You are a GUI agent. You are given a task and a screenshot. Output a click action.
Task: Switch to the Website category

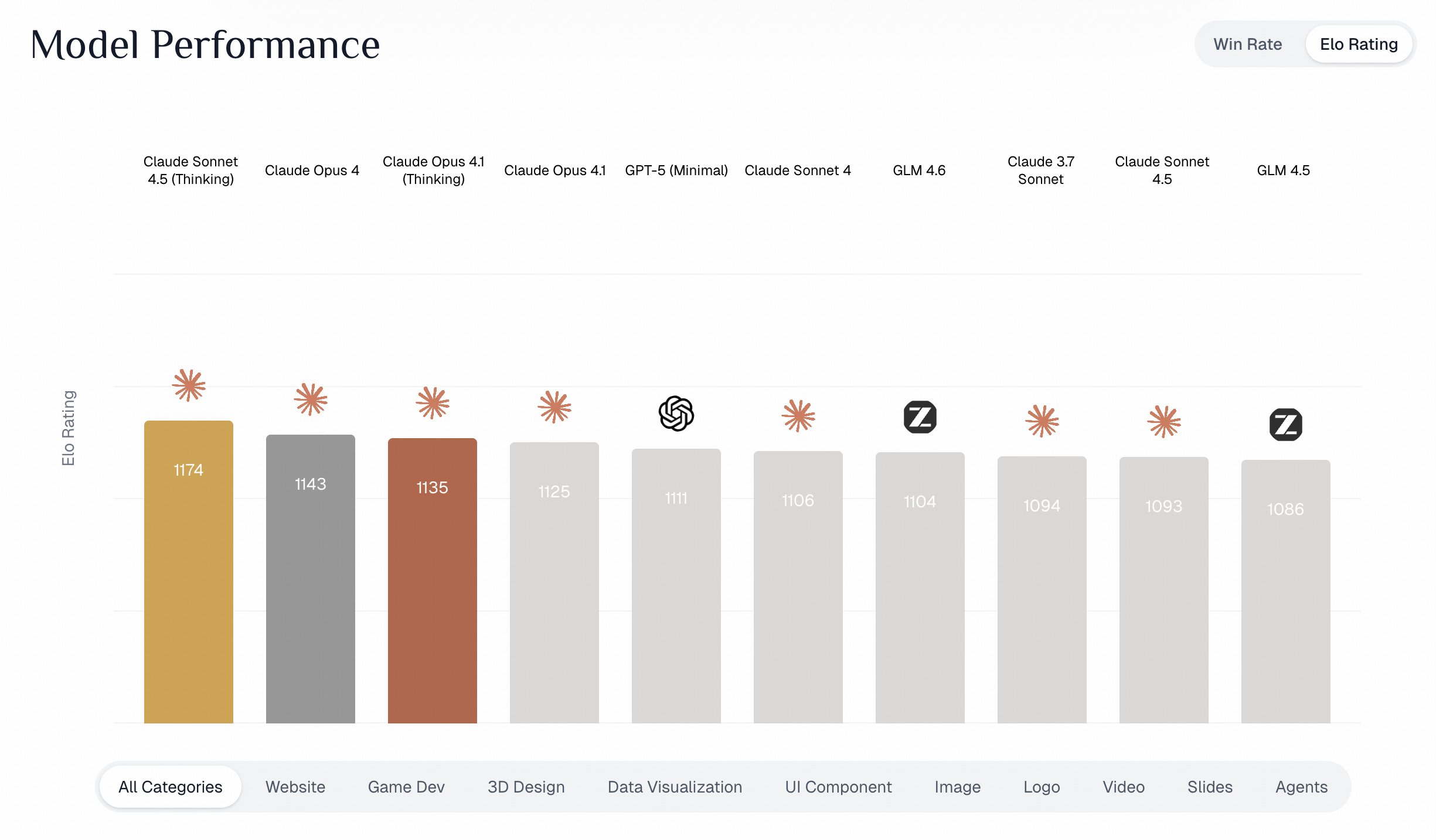coord(295,787)
